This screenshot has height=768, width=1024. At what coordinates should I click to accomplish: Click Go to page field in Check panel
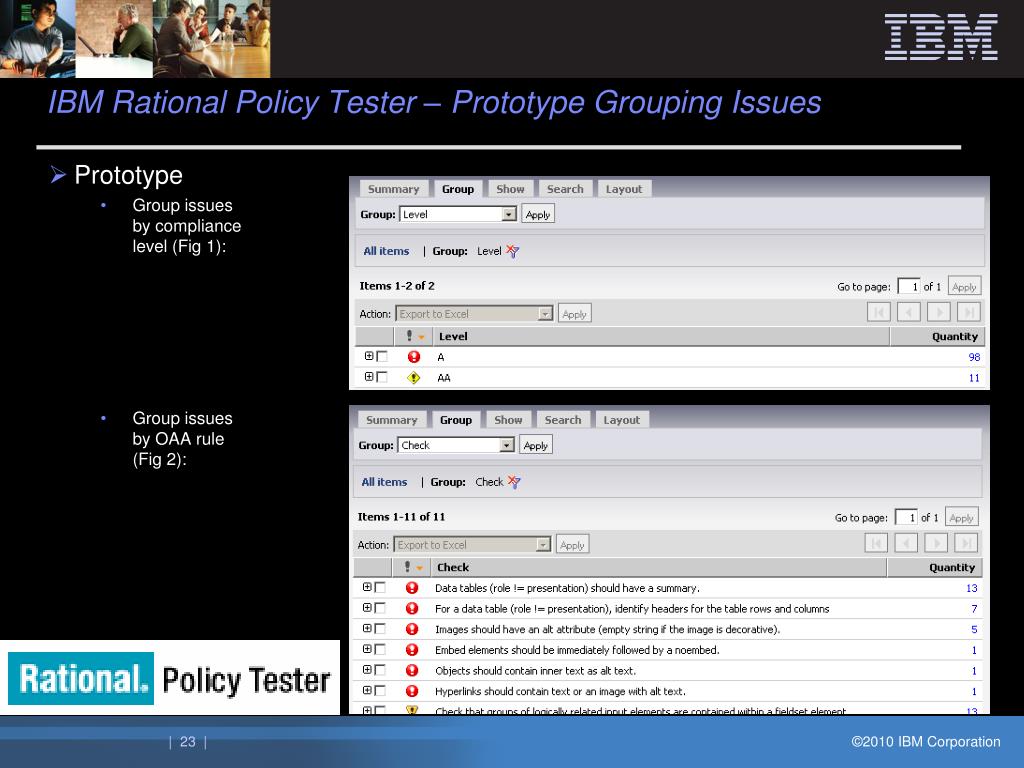click(906, 518)
